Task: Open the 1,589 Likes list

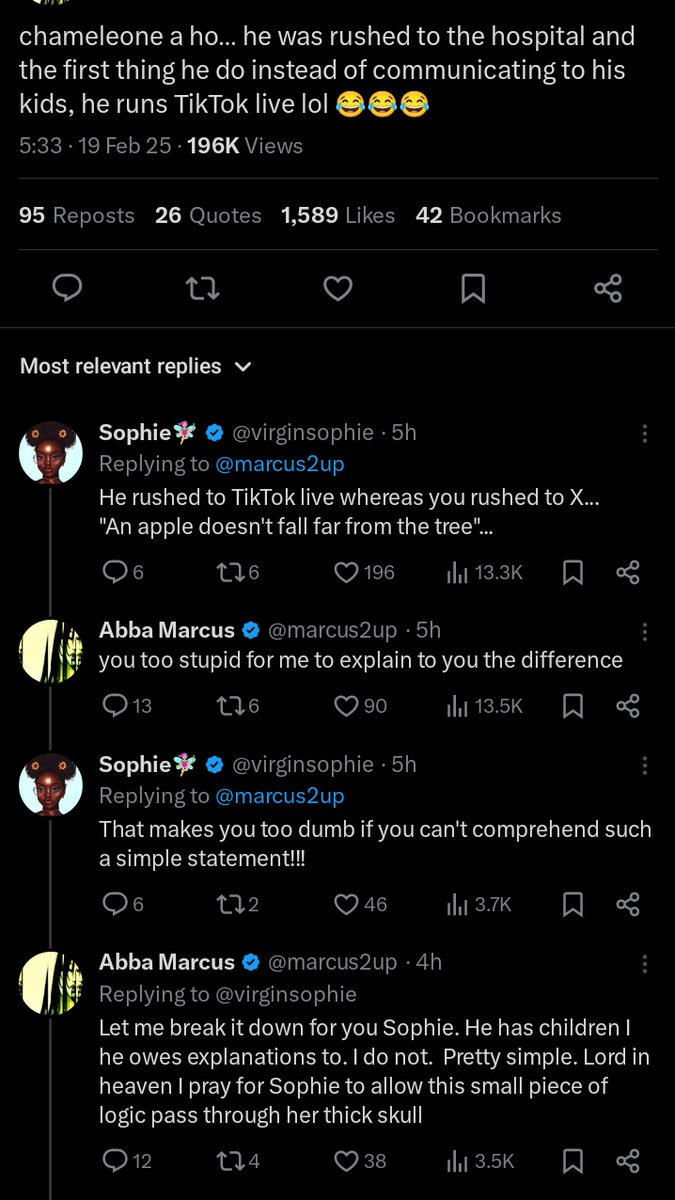Action: coord(338,215)
